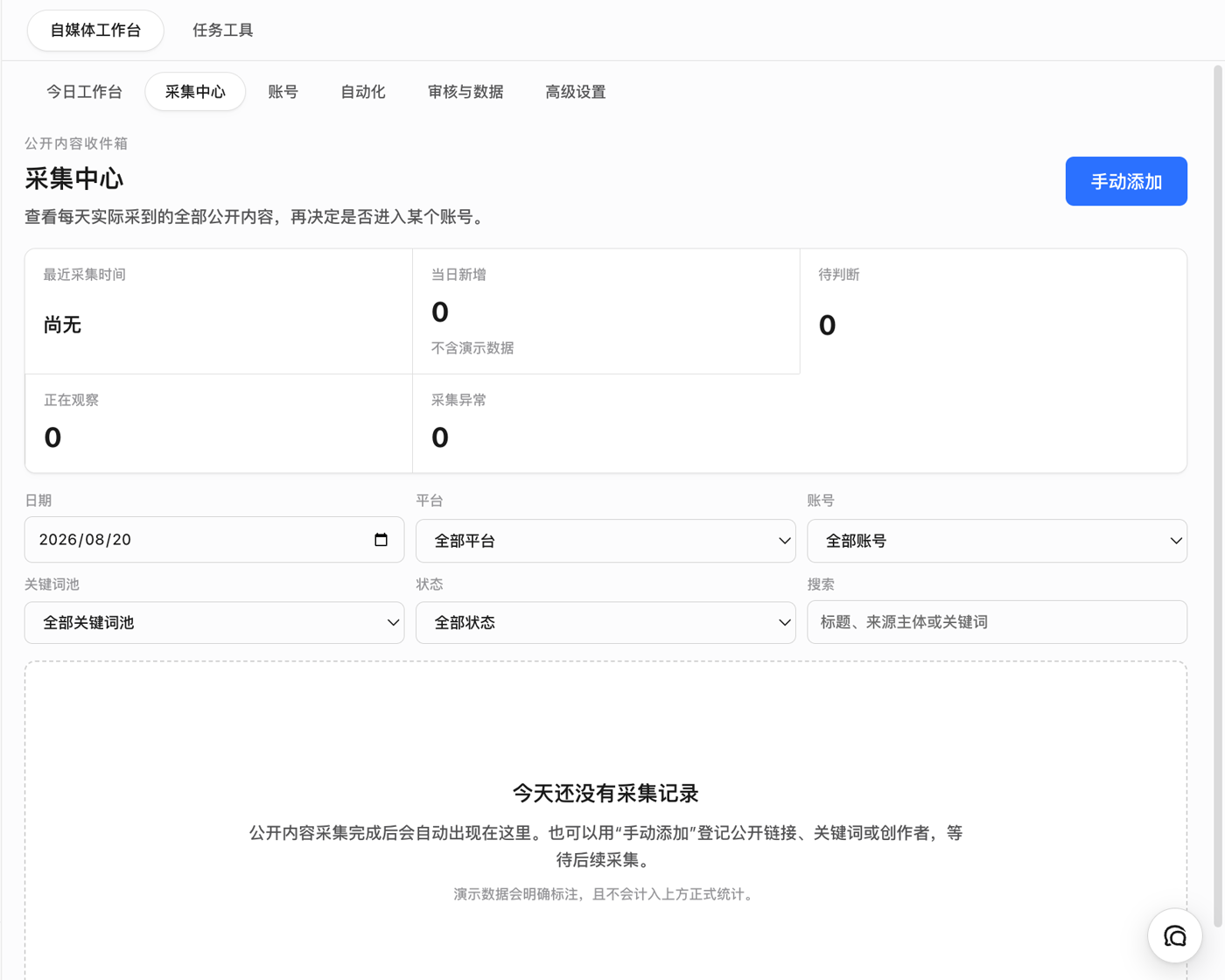The width and height of the screenshot is (1225, 980).
Task: Expand the 全部平台 dropdown
Action: click(605, 541)
